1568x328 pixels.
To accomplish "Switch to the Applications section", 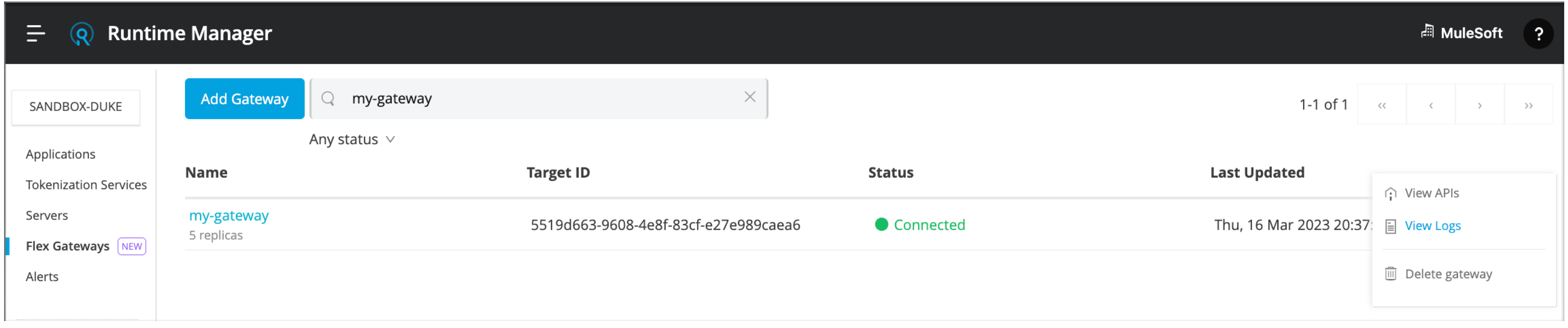I will click(x=60, y=154).
